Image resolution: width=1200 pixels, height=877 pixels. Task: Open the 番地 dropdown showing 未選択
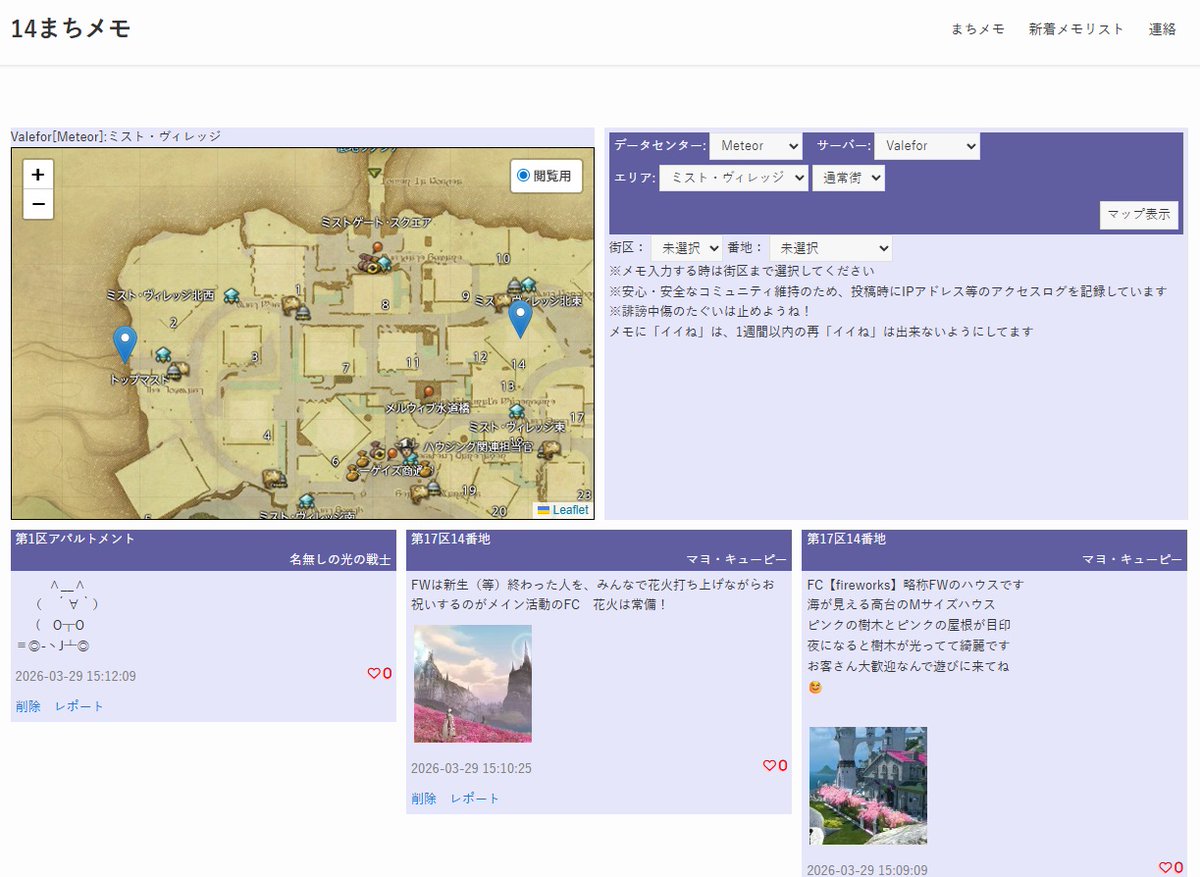pyautogui.click(x=830, y=248)
